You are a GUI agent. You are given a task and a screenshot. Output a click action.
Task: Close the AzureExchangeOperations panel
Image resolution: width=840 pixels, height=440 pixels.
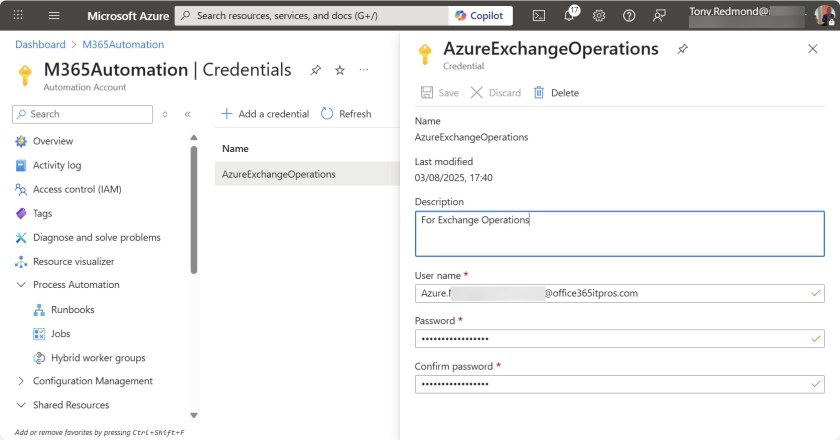pyautogui.click(x=813, y=49)
